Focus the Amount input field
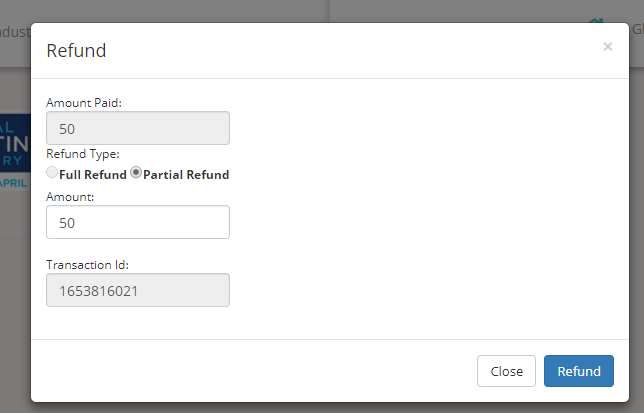 click(138, 222)
